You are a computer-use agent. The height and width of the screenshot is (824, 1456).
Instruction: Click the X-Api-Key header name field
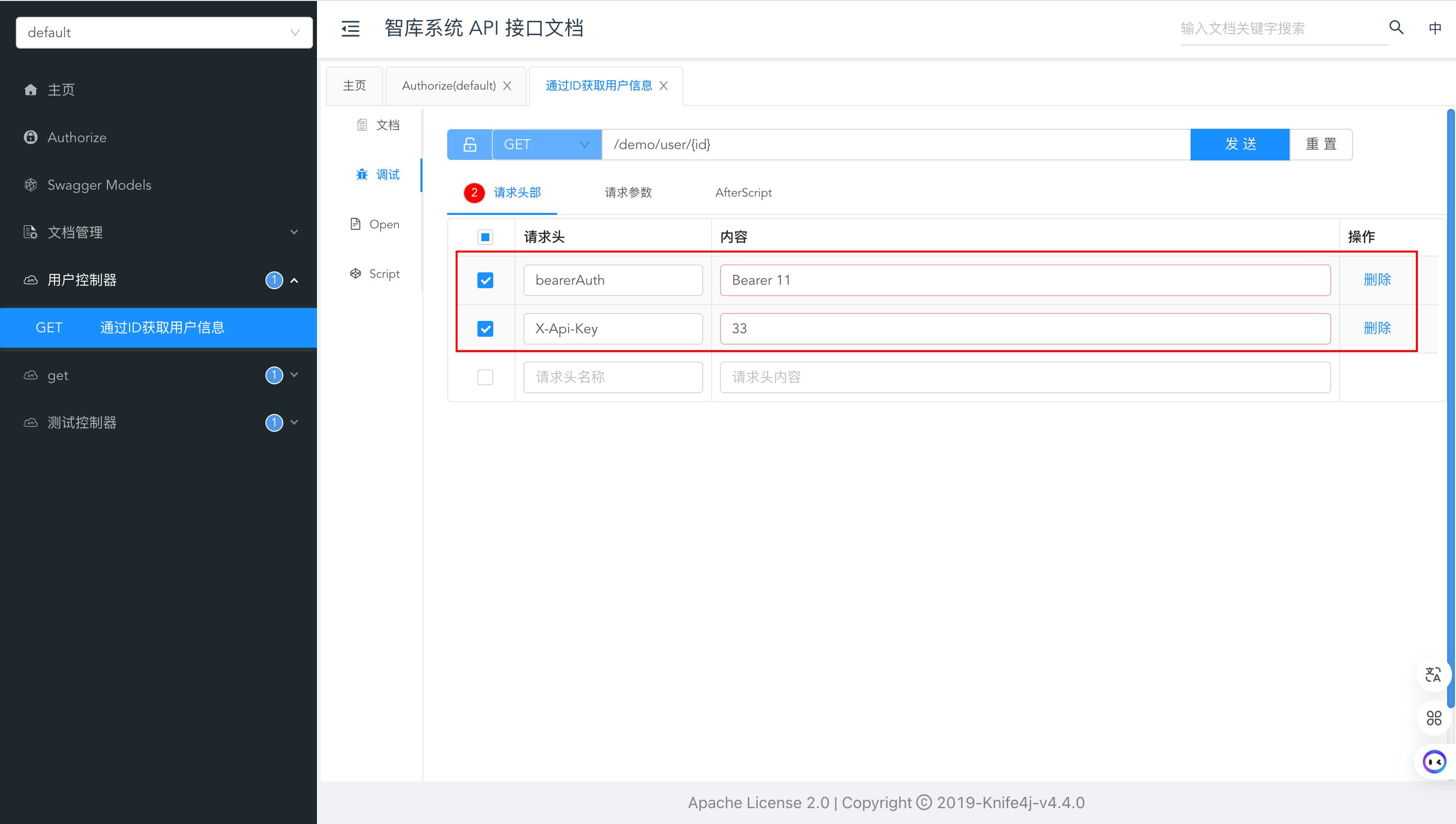[613, 328]
